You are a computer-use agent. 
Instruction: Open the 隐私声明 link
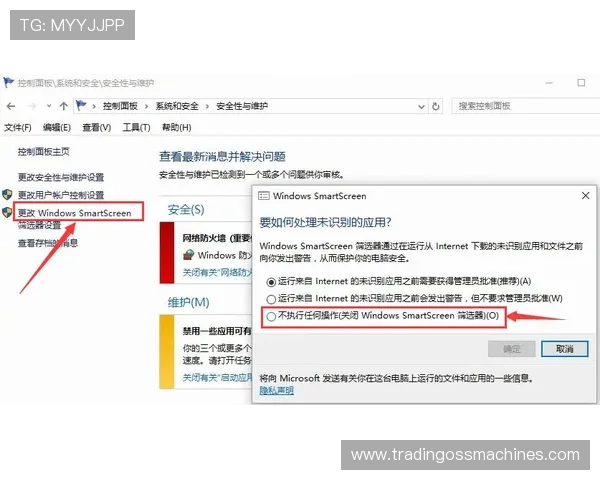click(277, 390)
